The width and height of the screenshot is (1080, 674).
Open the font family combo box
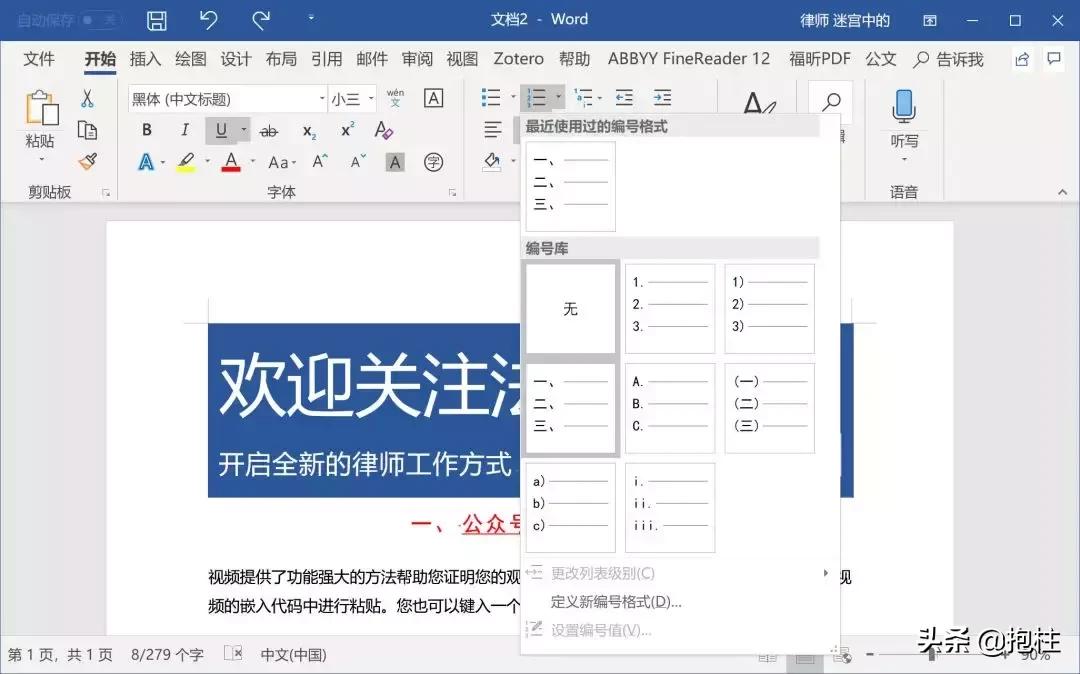[225, 98]
